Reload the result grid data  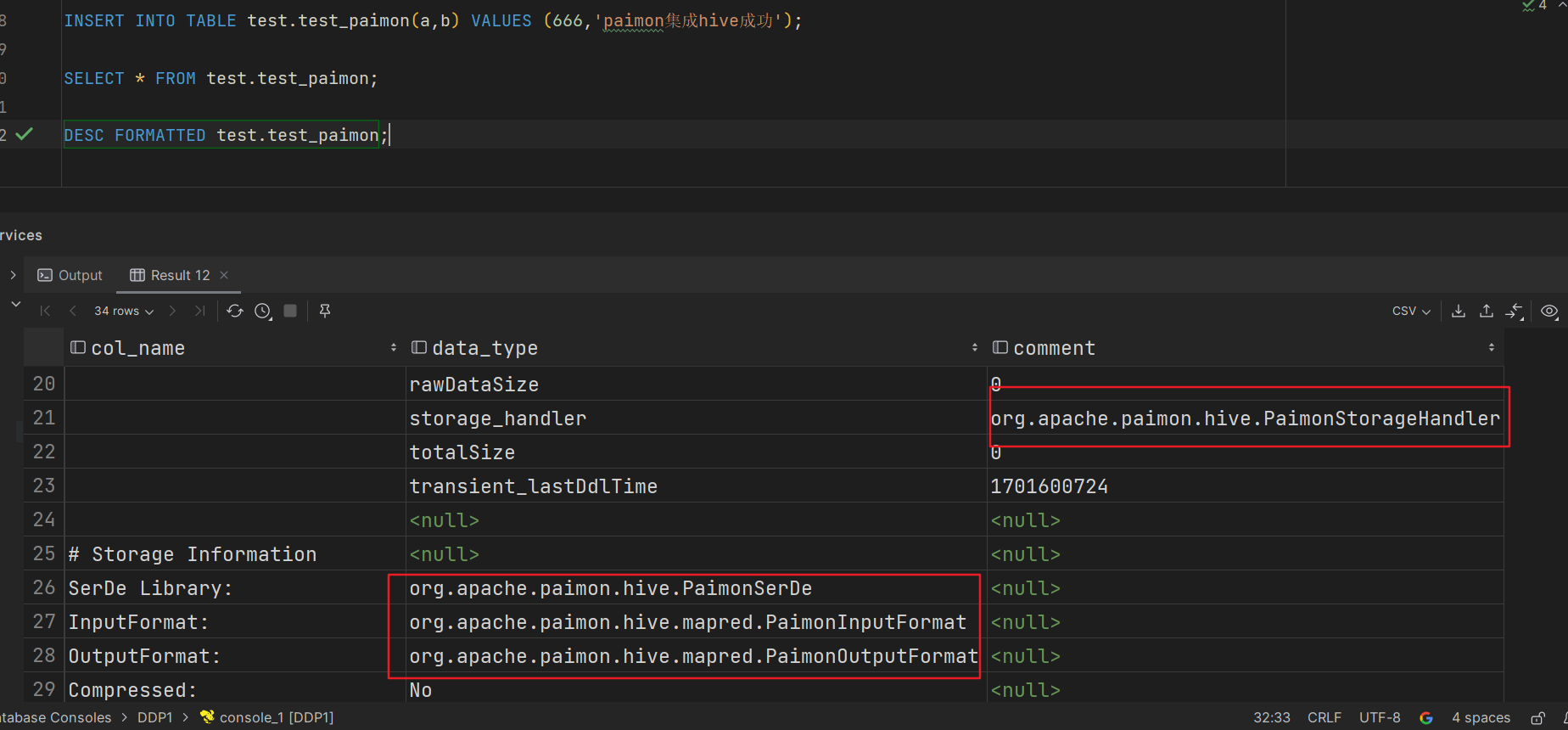pos(235,311)
